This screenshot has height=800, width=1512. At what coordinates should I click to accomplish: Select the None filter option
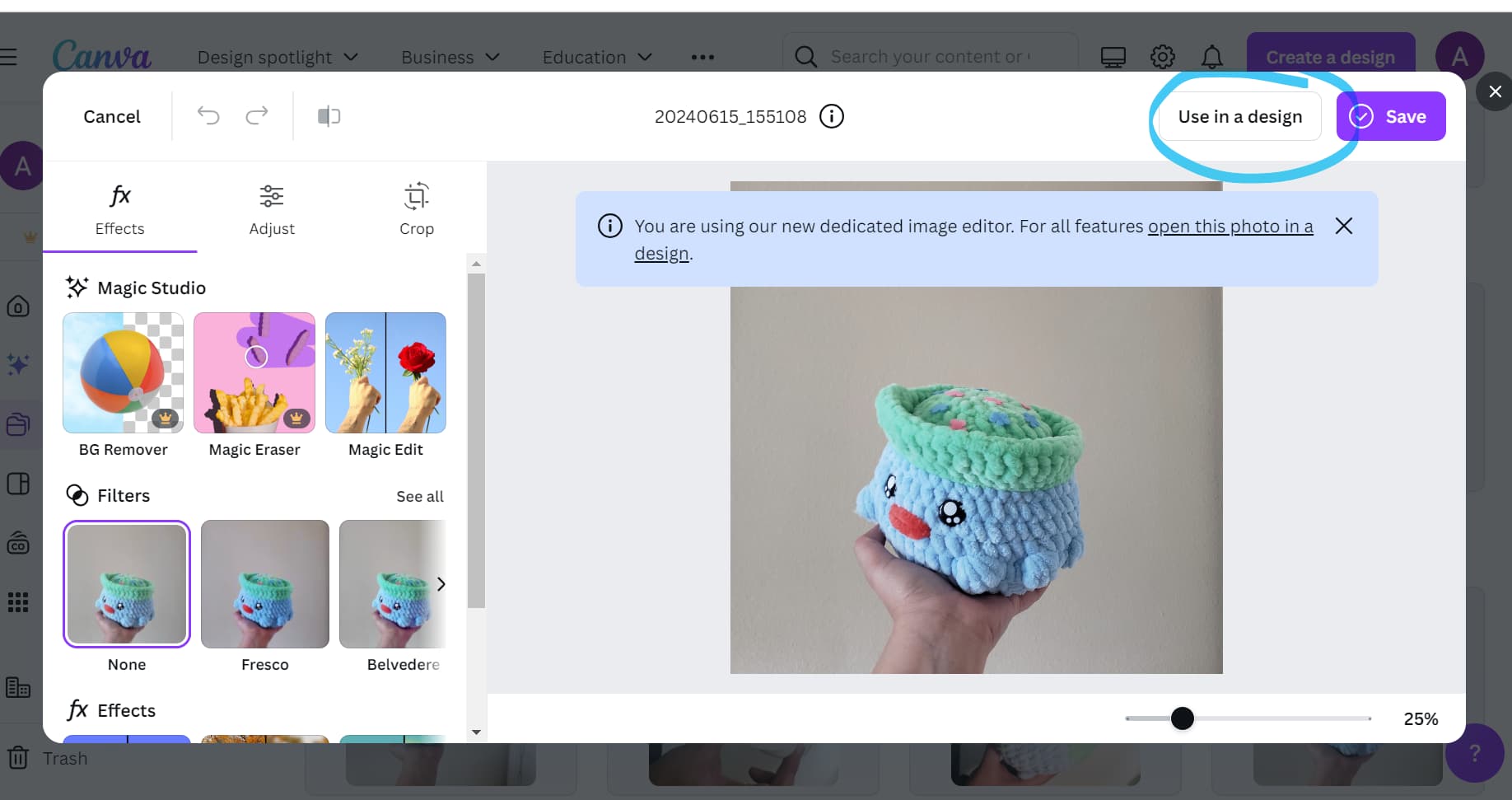(x=127, y=584)
